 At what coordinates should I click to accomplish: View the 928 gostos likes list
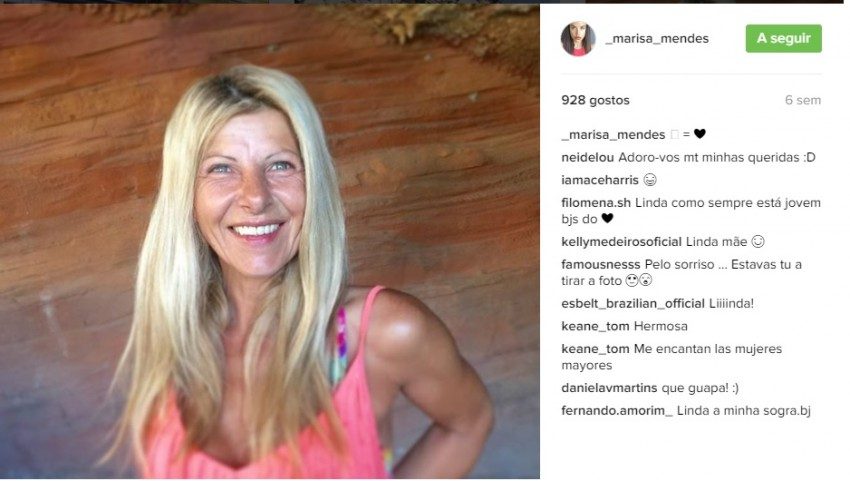coord(595,100)
